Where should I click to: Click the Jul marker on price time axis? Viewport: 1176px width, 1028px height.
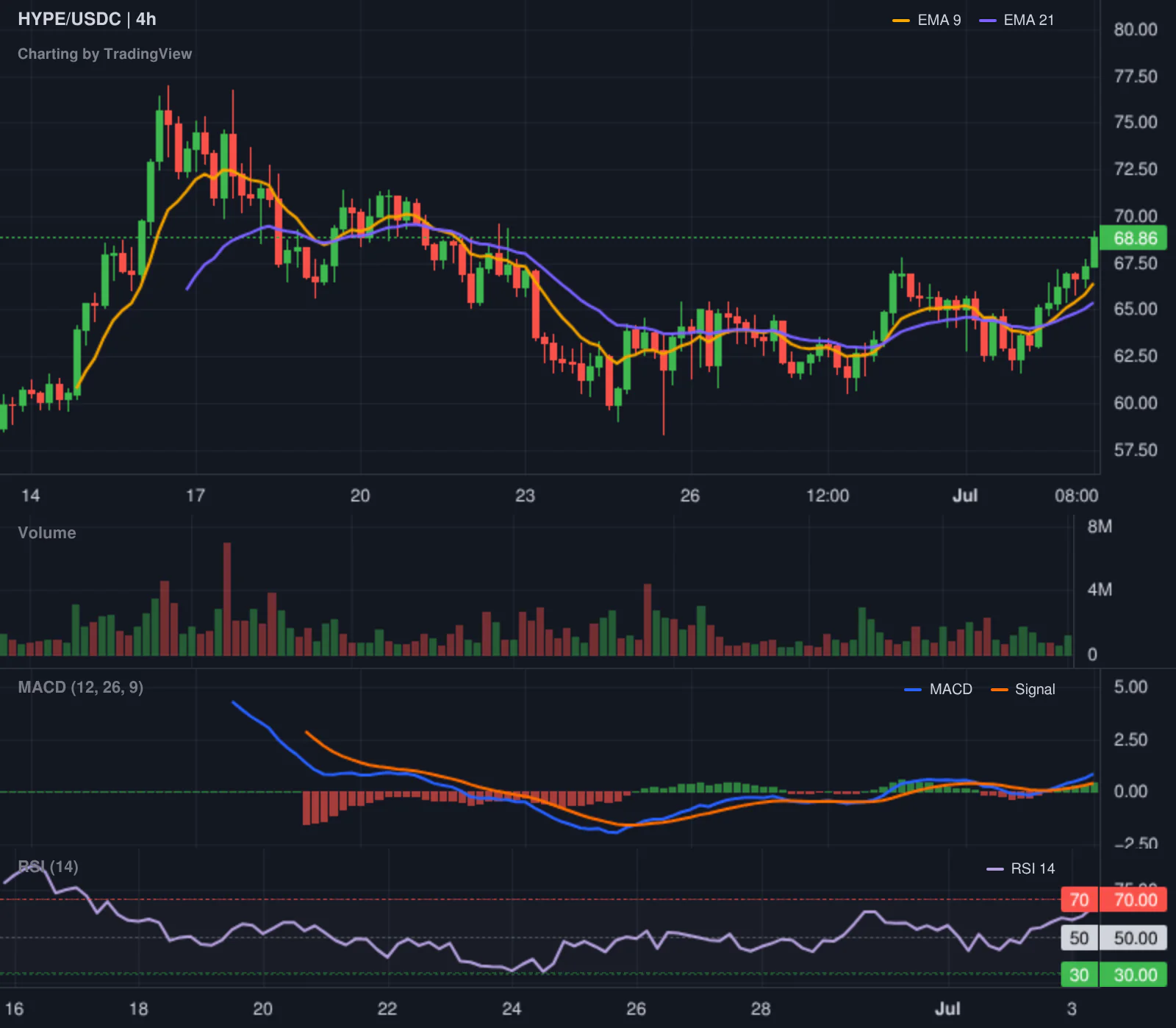click(965, 496)
